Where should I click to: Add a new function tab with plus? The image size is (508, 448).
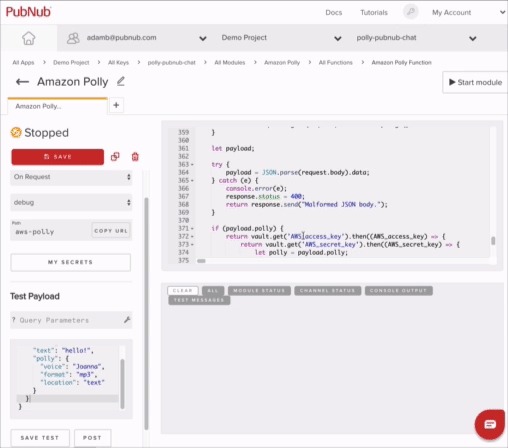[116, 105]
